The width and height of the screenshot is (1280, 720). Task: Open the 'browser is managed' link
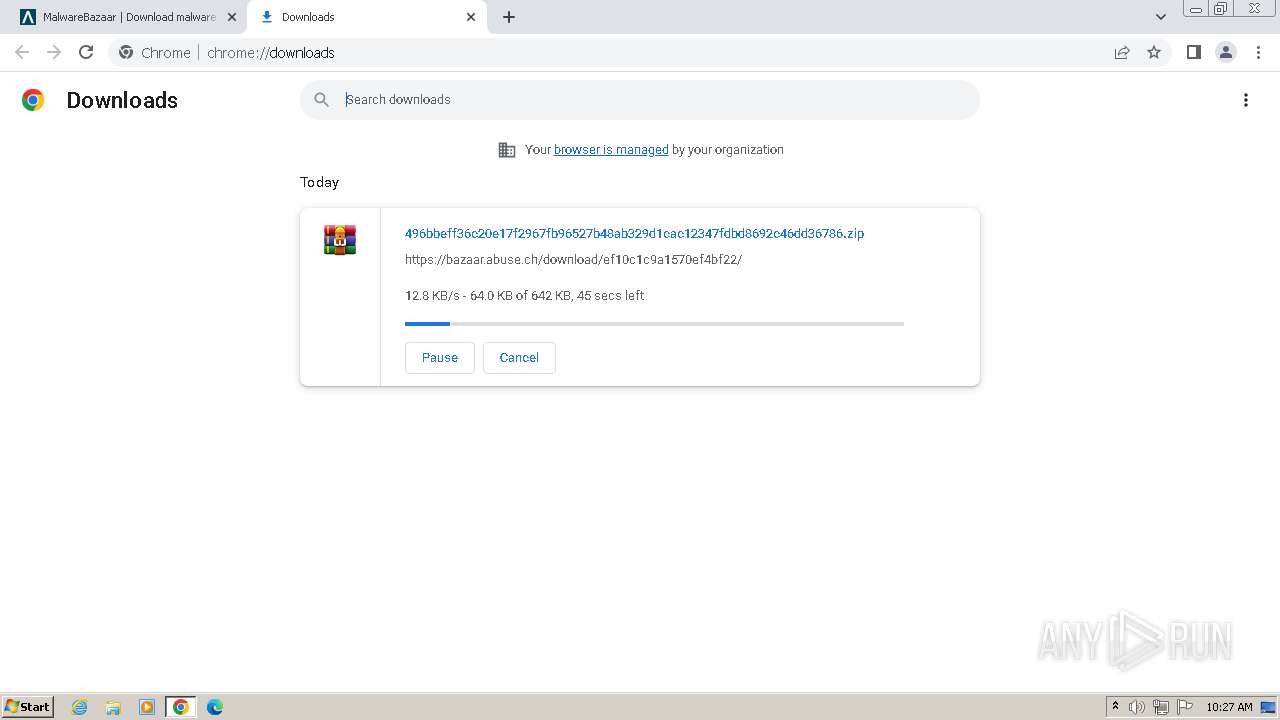[611, 150]
